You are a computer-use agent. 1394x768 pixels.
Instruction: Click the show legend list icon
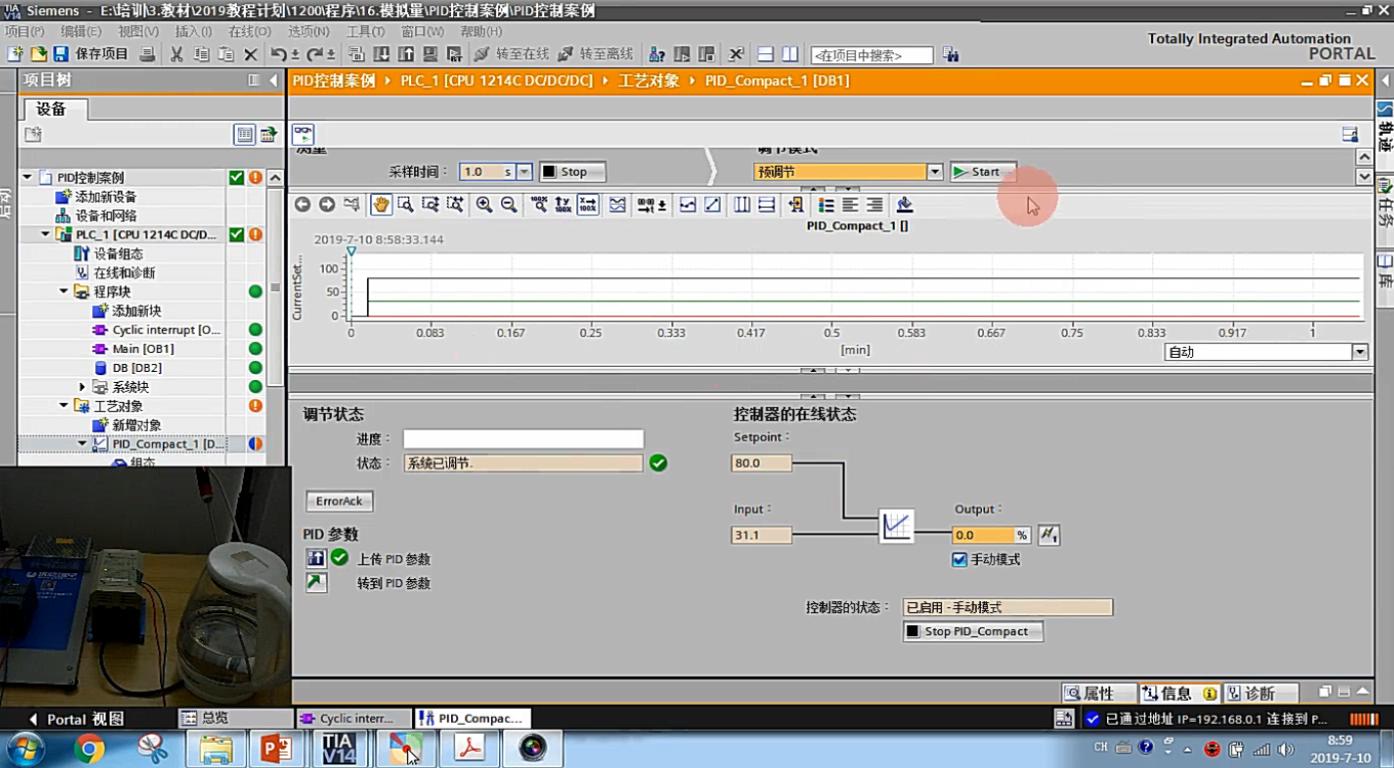click(826, 204)
